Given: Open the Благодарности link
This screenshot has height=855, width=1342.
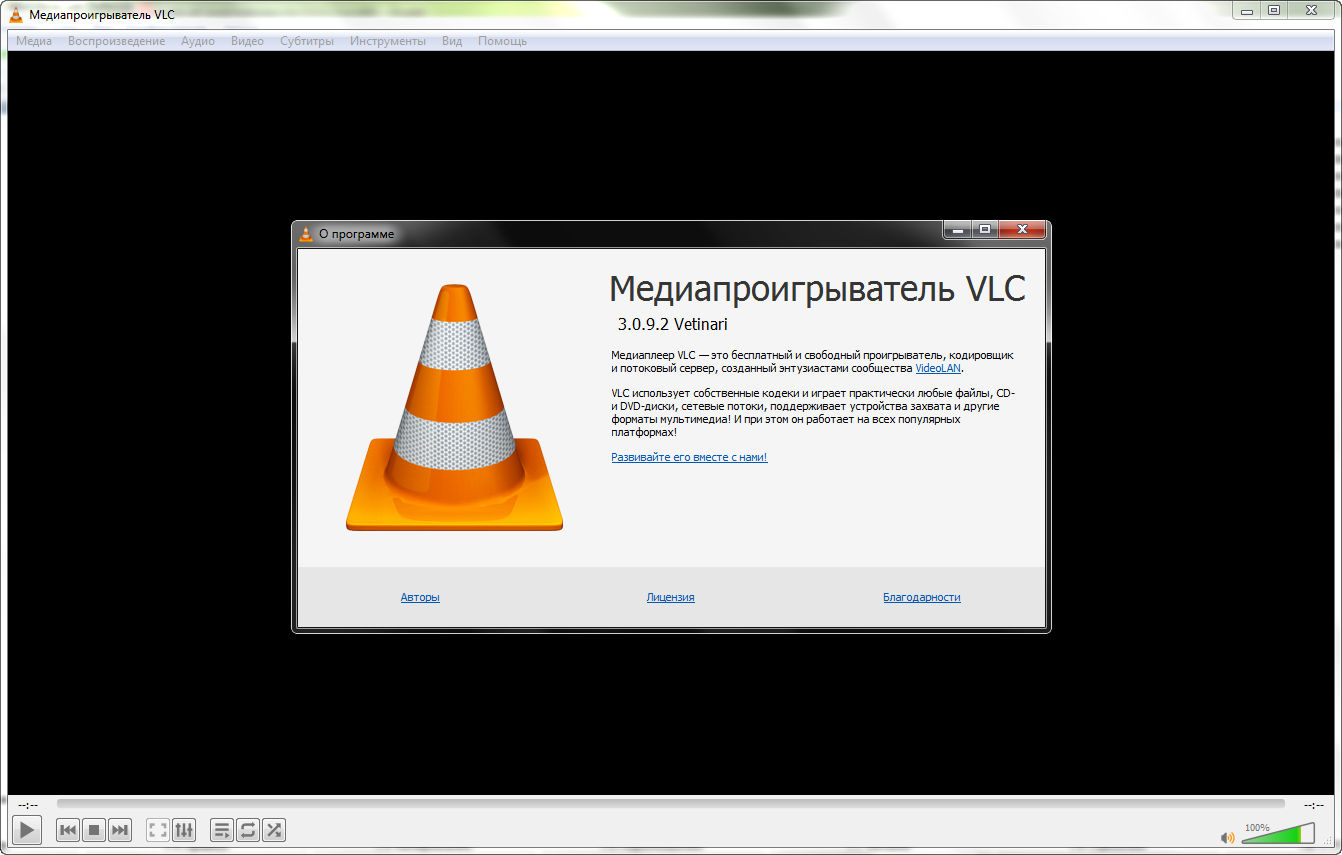Looking at the screenshot, I should click(x=921, y=597).
